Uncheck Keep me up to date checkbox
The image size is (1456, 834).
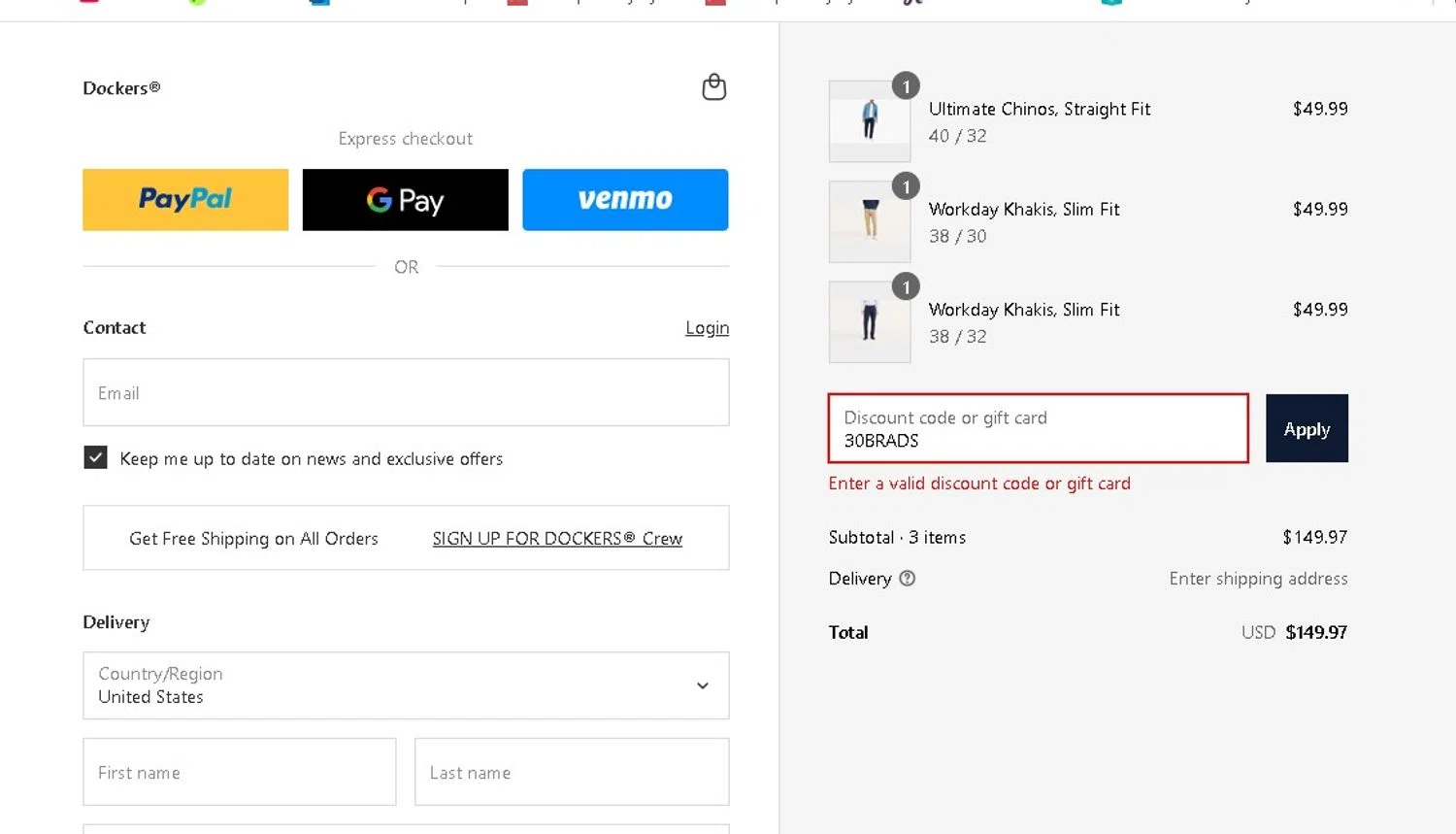95,457
